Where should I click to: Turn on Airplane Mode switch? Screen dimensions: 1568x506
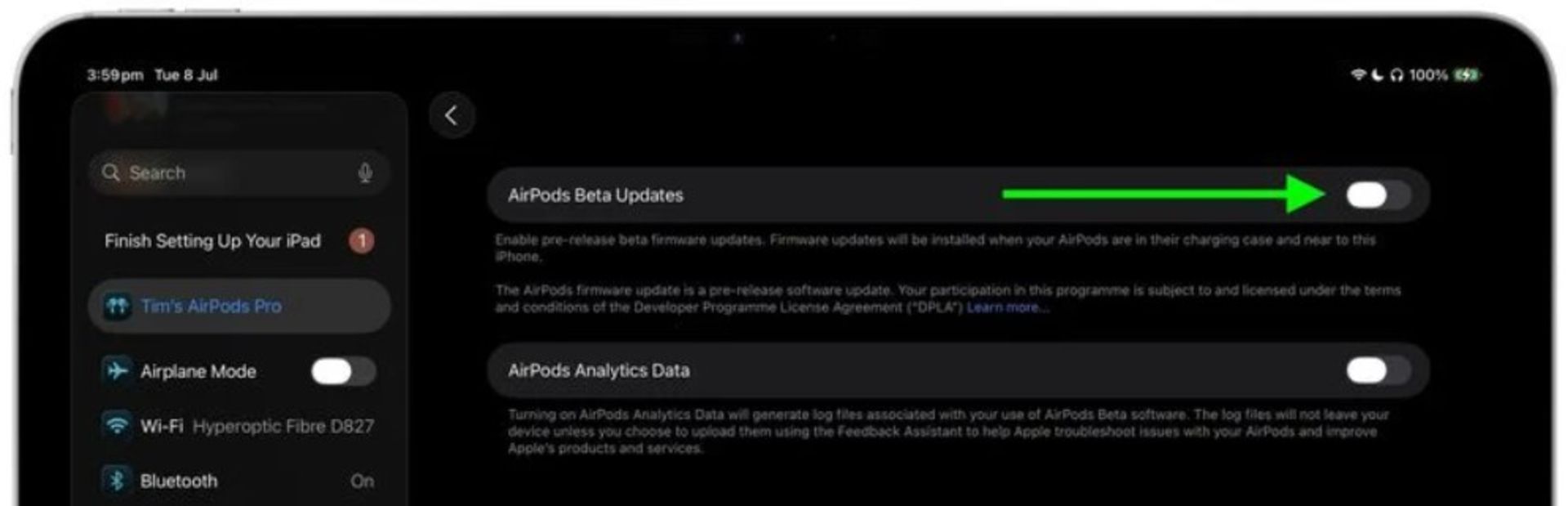click(x=343, y=371)
